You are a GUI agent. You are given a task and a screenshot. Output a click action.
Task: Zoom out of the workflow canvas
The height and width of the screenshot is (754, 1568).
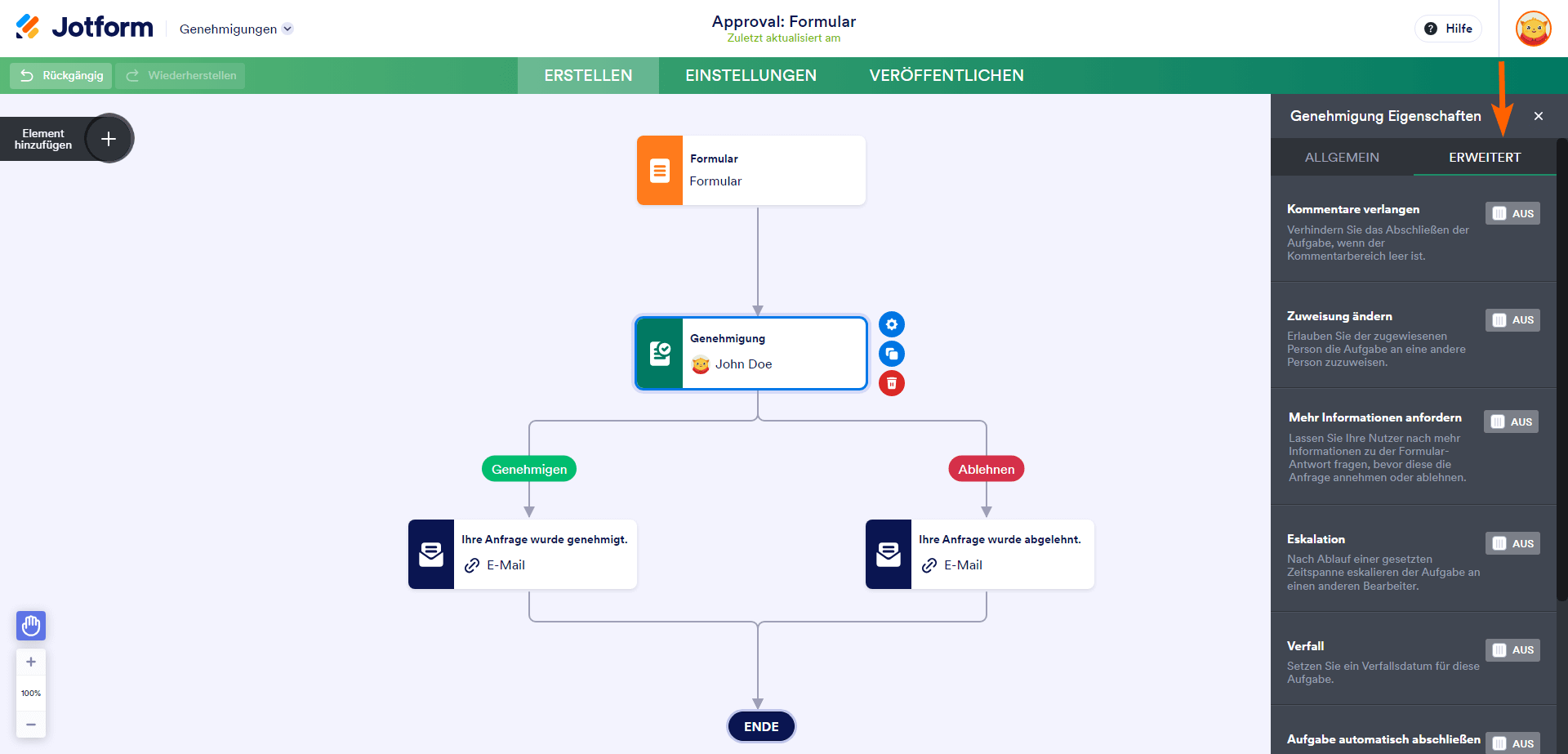point(31,725)
